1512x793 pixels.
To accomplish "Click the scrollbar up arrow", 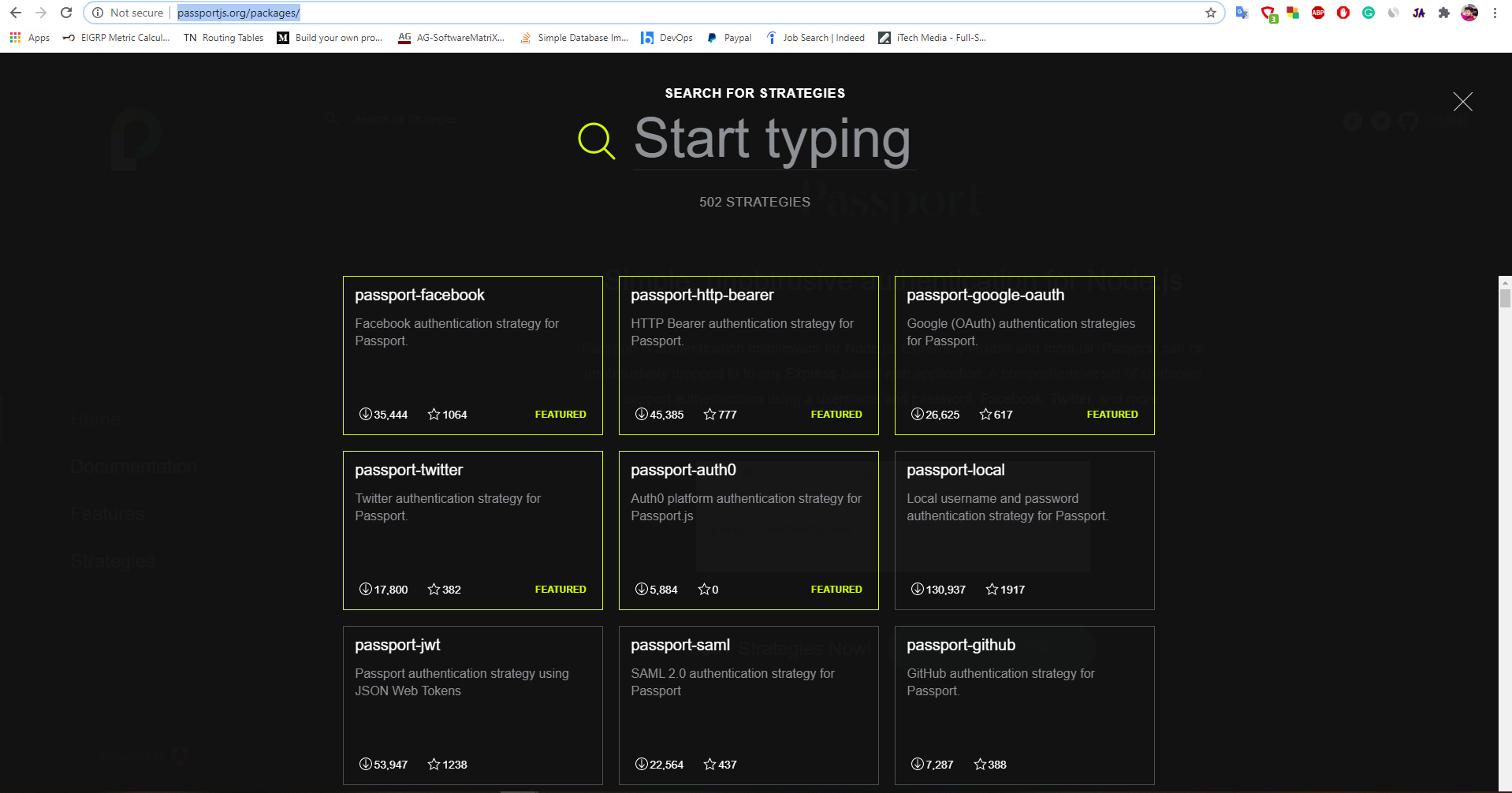I will (x=1505, y=281).
